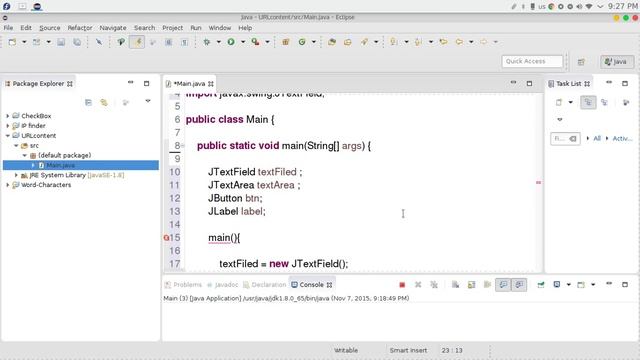Click Remove All Terminated Launches icon

434,285
